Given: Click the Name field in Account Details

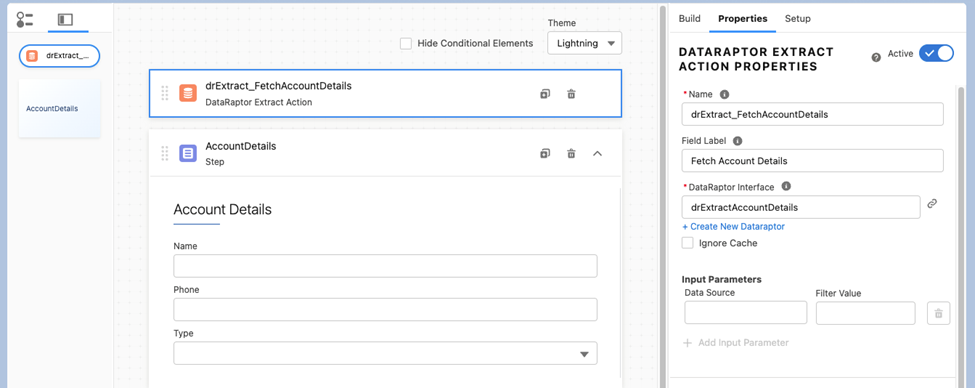Looking at the screenshot, I should coord(385,266).
